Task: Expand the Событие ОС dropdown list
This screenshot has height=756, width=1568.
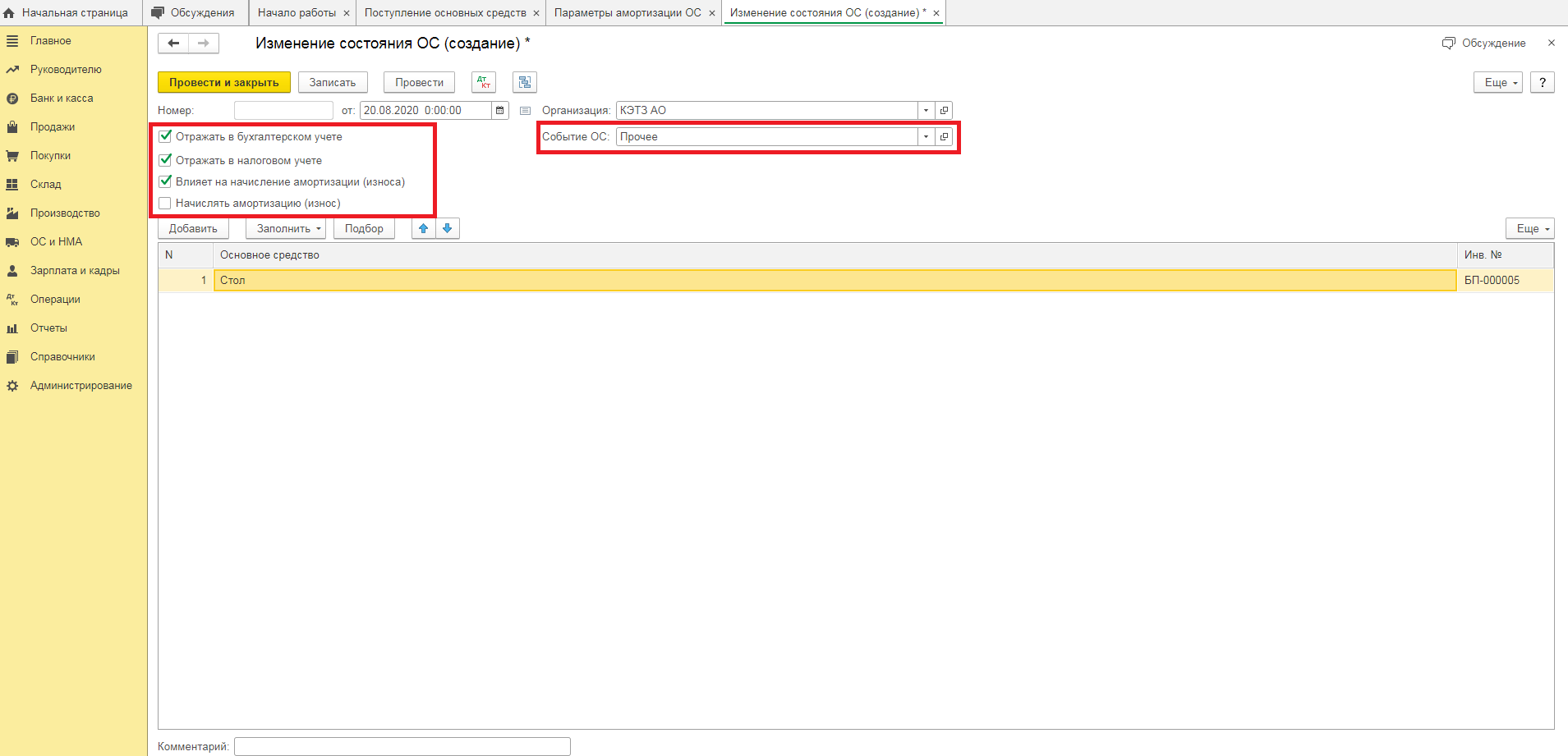Action: pyautogui.click(x=926, y=136)
